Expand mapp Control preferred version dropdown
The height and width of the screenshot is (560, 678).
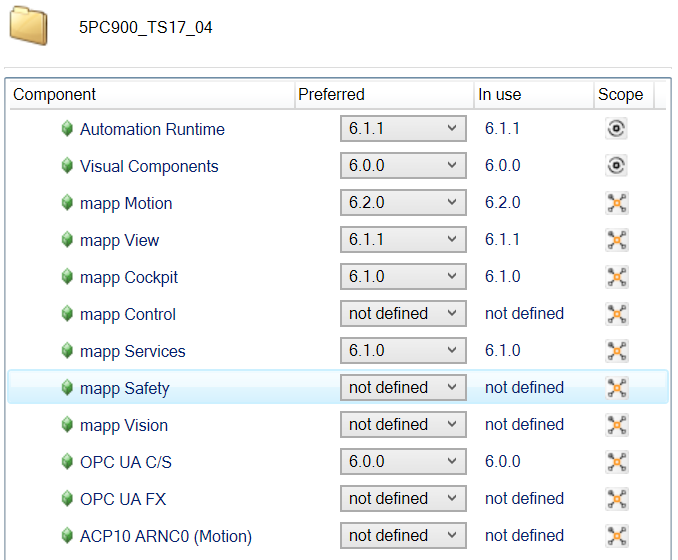pyautogui.click(x=403, y=314)
